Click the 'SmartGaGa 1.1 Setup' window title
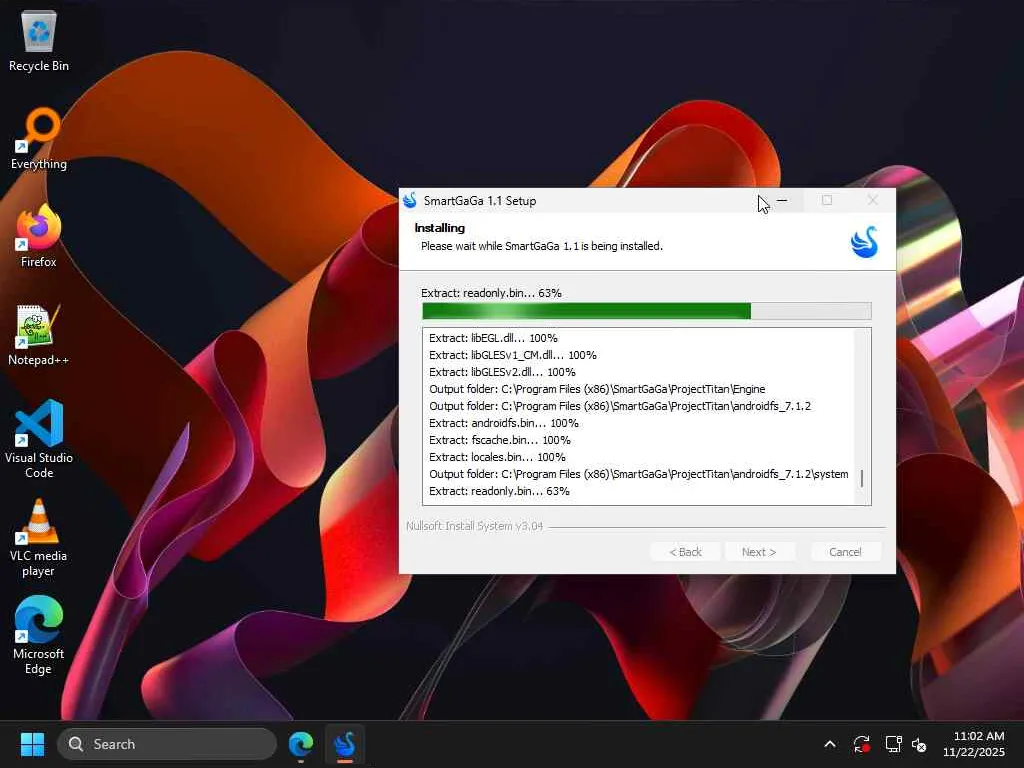Screen dimensions: 1024x768 point(480,200)
